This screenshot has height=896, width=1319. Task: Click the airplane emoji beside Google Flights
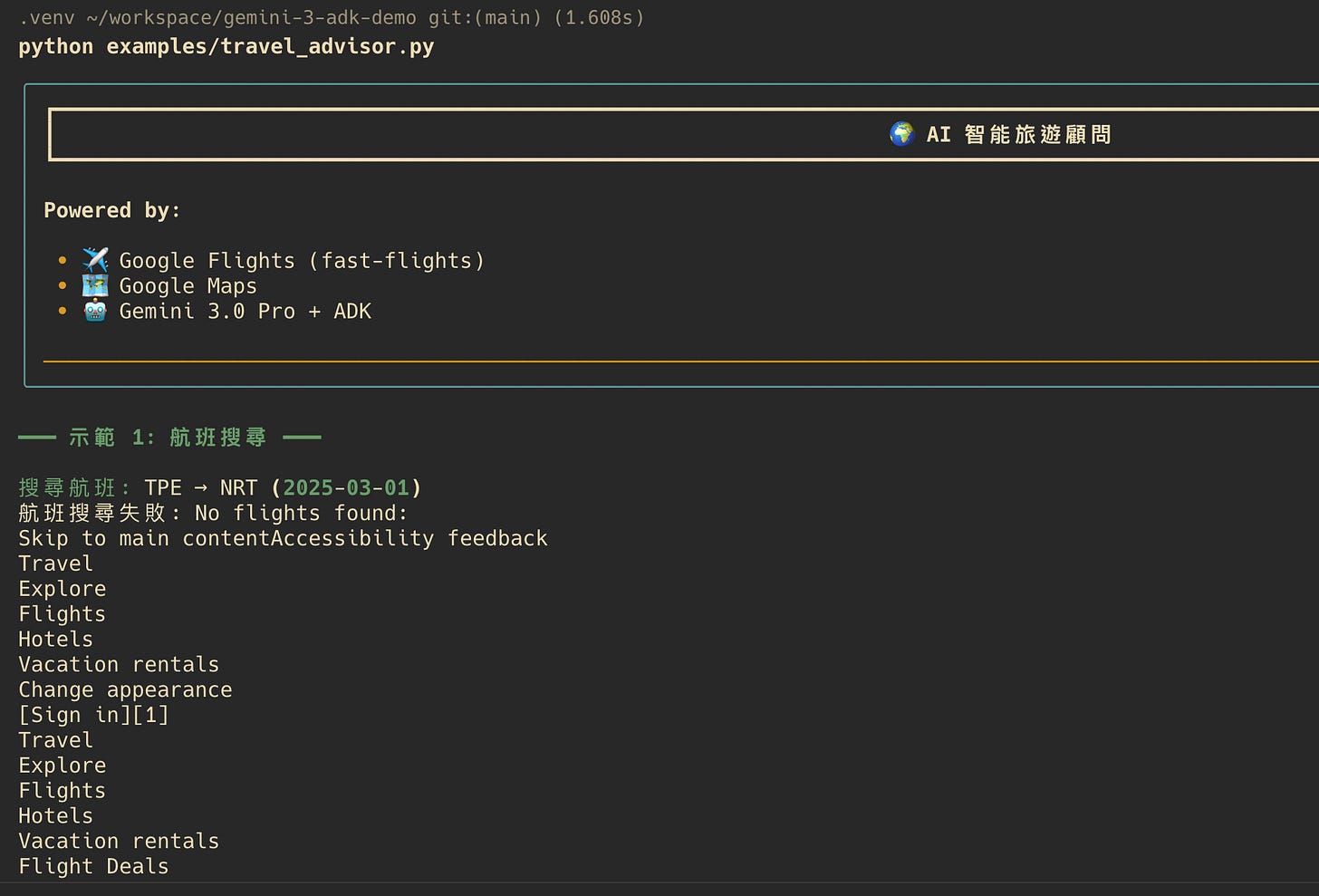tap(95, 260)
